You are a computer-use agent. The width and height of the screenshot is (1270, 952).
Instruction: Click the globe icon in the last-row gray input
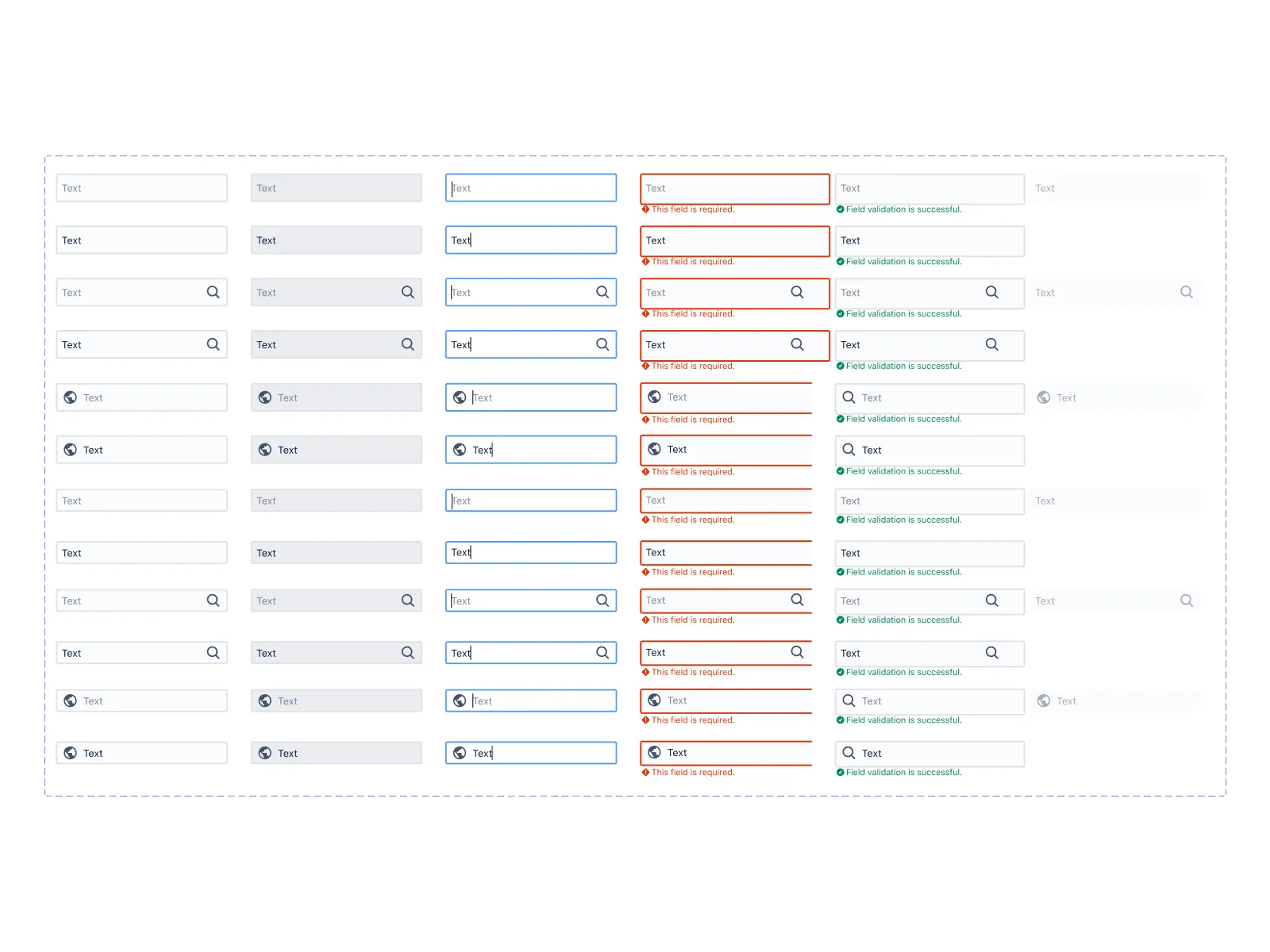(x=264, y=752)
